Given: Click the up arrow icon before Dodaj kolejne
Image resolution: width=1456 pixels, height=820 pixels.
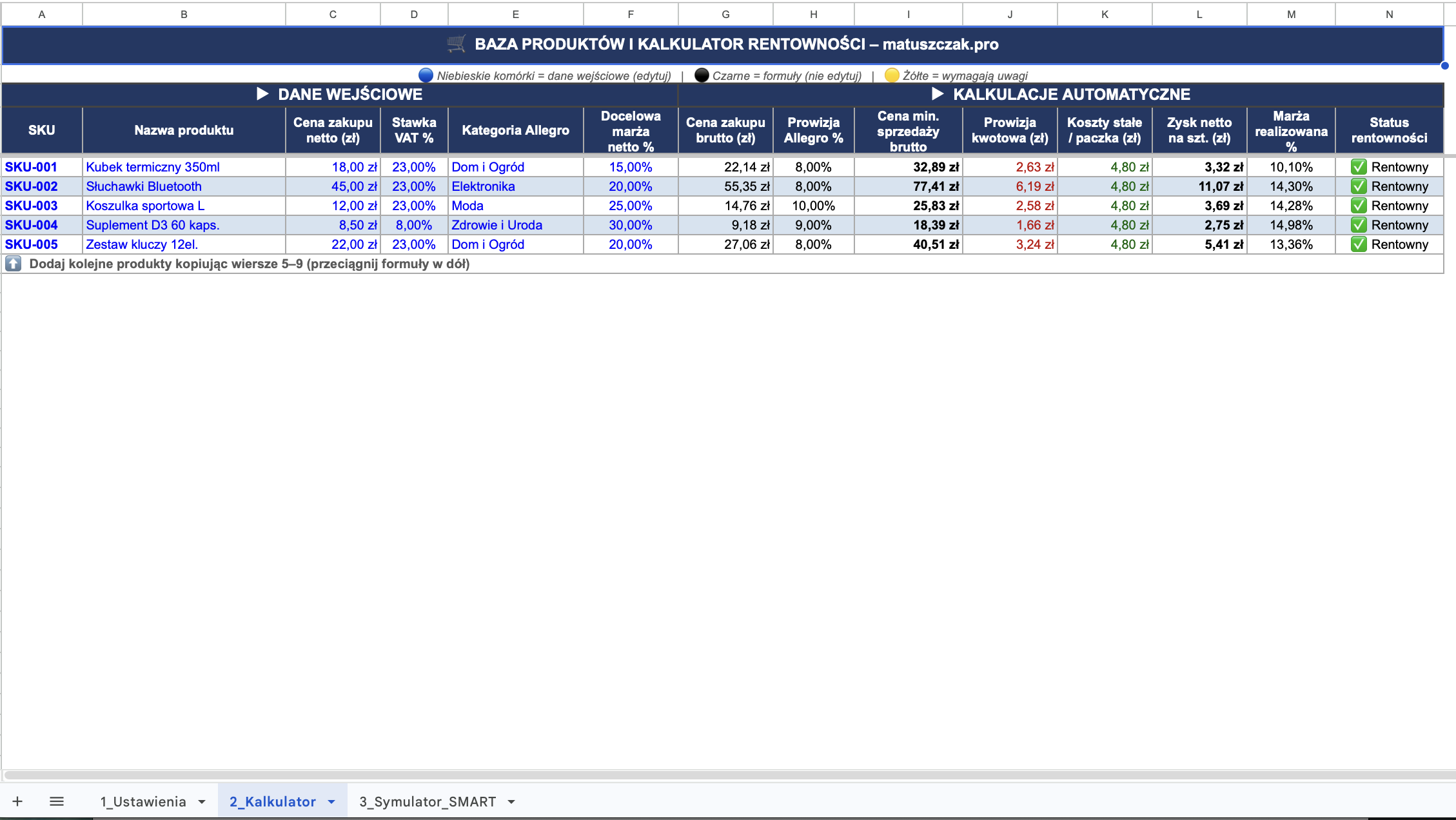Looking at the screenshot, I should pyautogui.click(x=14, y=264).
